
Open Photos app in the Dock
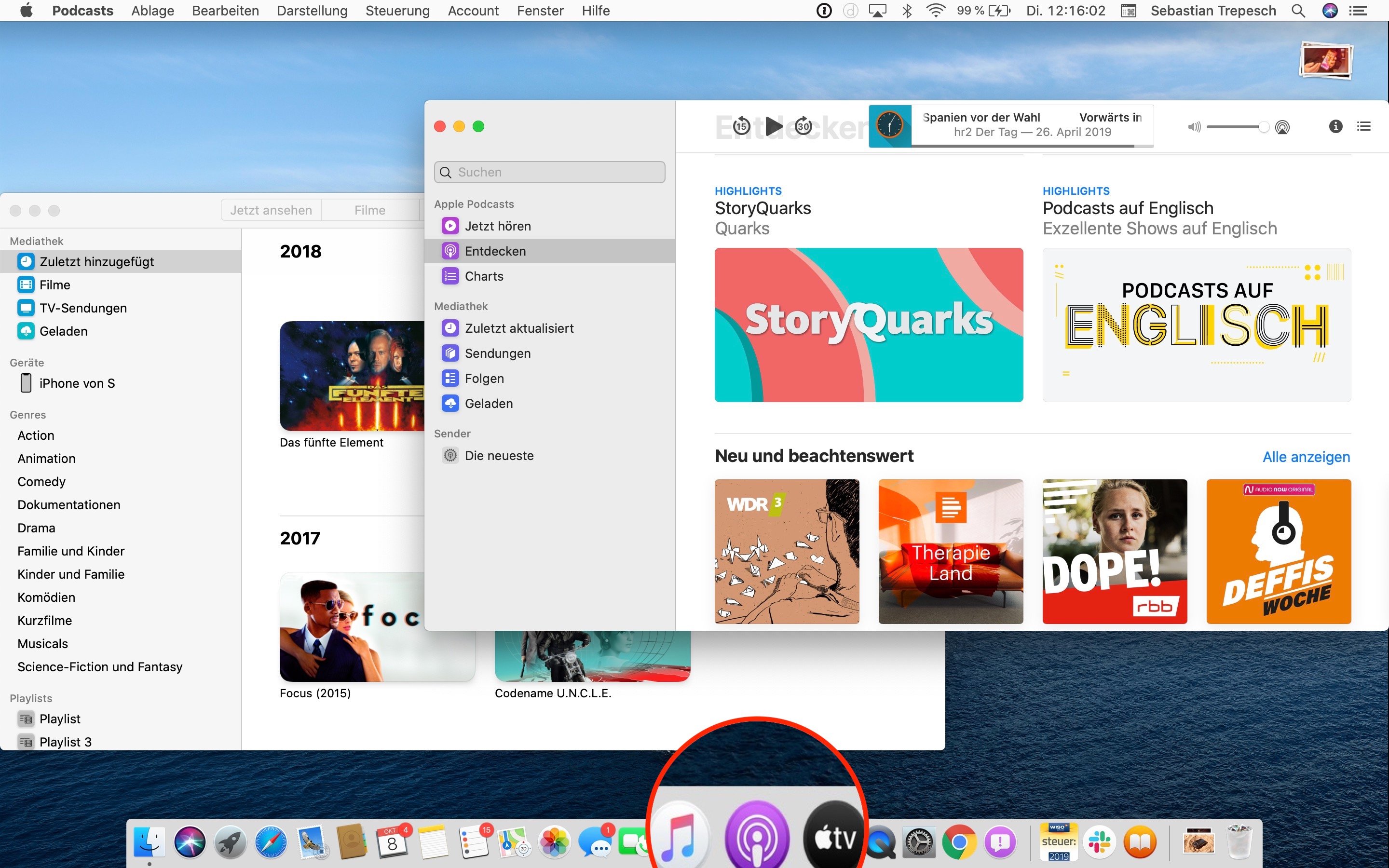(x=555, y=842)
